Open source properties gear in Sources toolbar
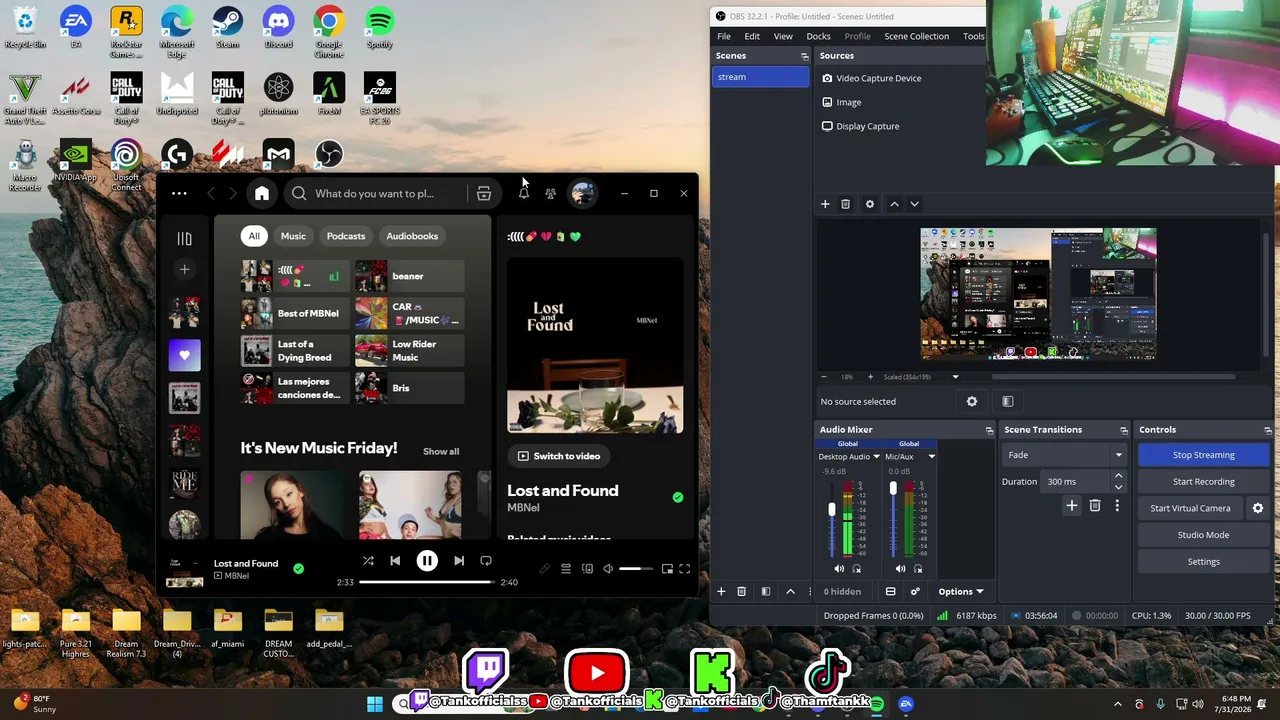 (x=870, y=204)
